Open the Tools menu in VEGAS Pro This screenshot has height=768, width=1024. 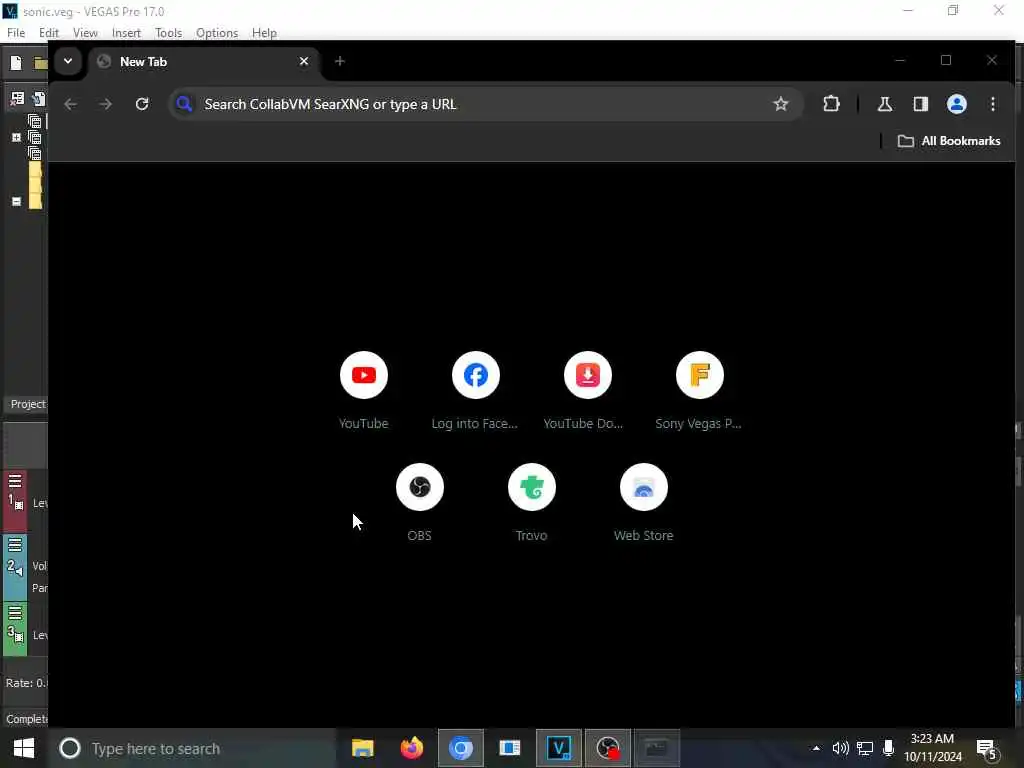(168, 33)
